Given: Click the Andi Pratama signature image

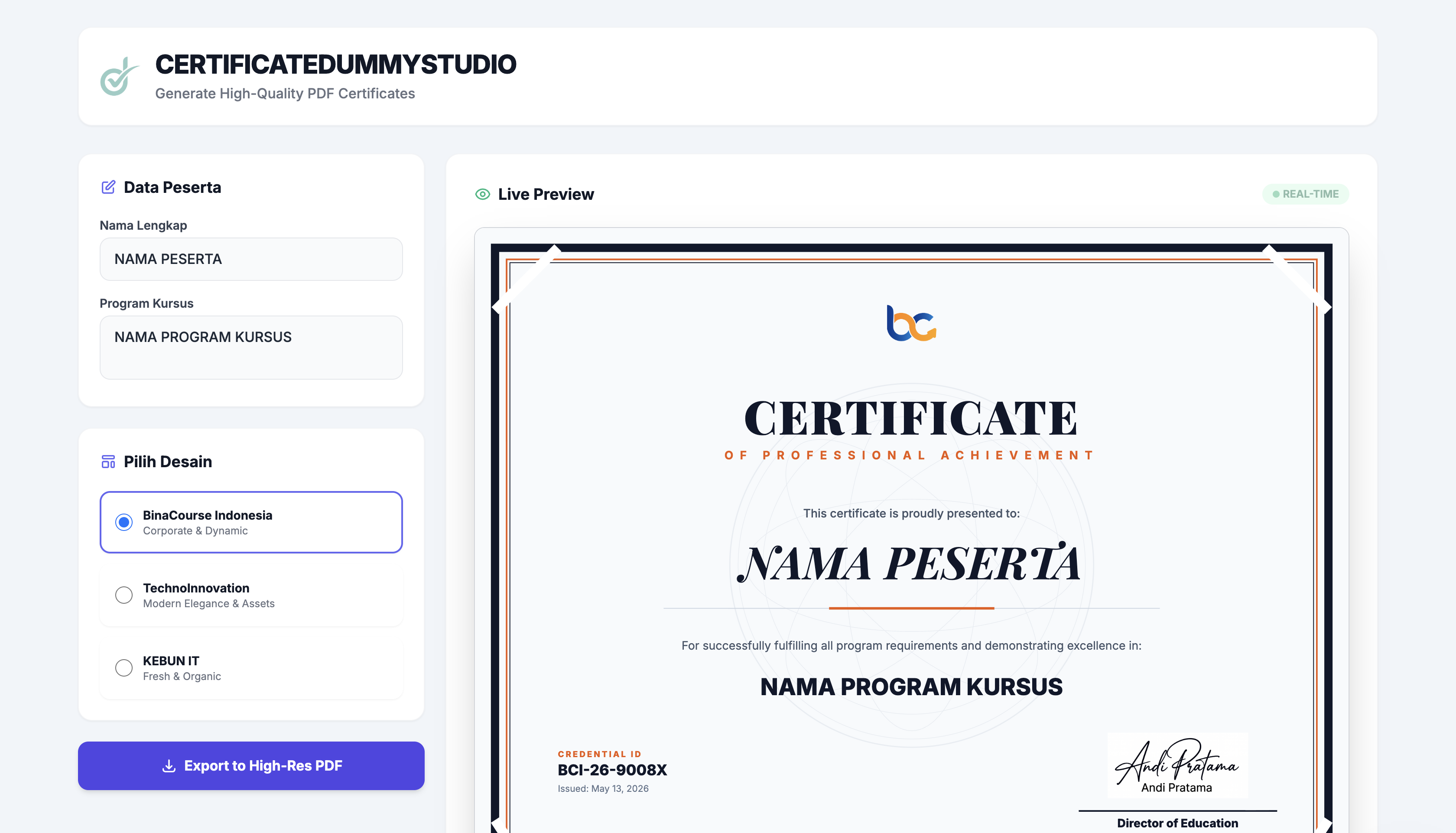Looking at the screenshot, I should pyautogui.click(x=1177, y=765).
